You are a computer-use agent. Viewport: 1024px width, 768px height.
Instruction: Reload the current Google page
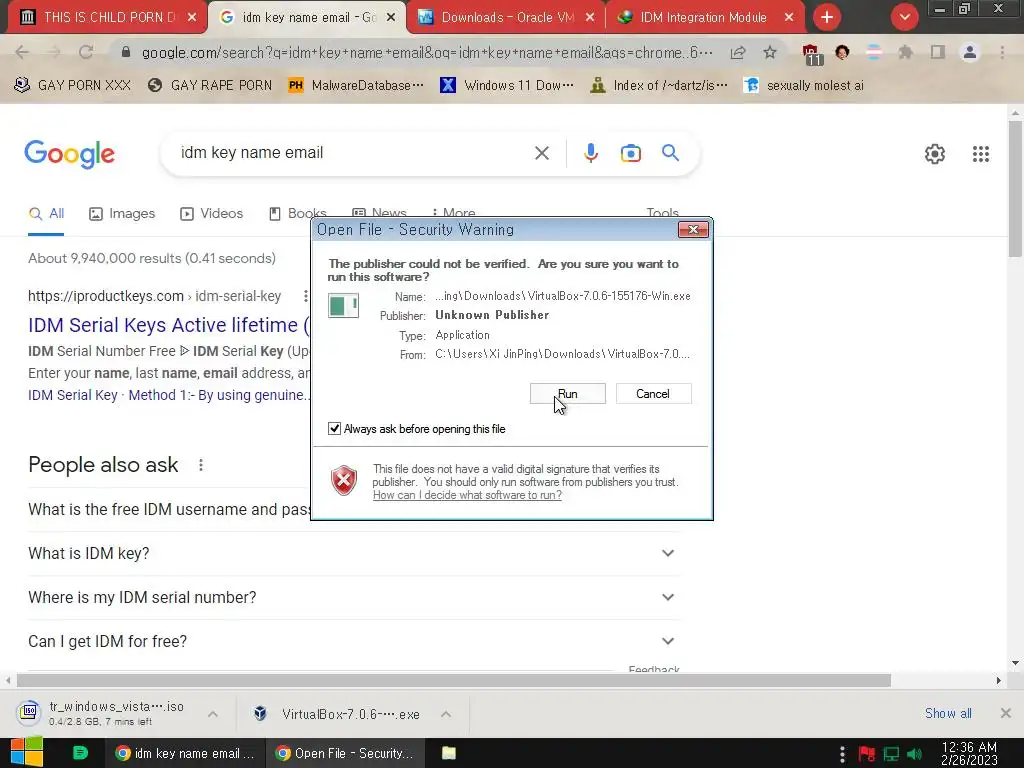[86, 52]
